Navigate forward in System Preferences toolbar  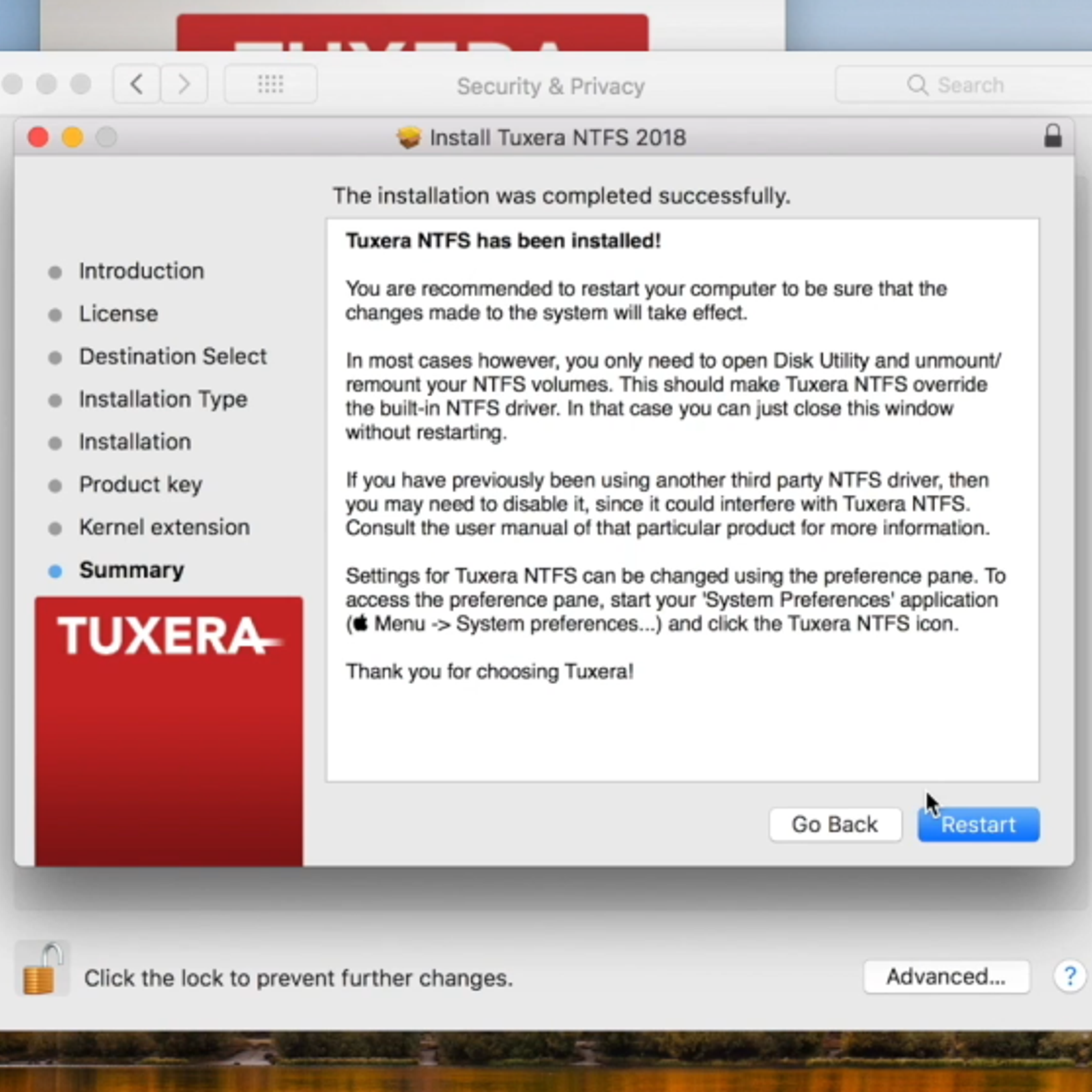pyautogui.click(x=184, y=84)
